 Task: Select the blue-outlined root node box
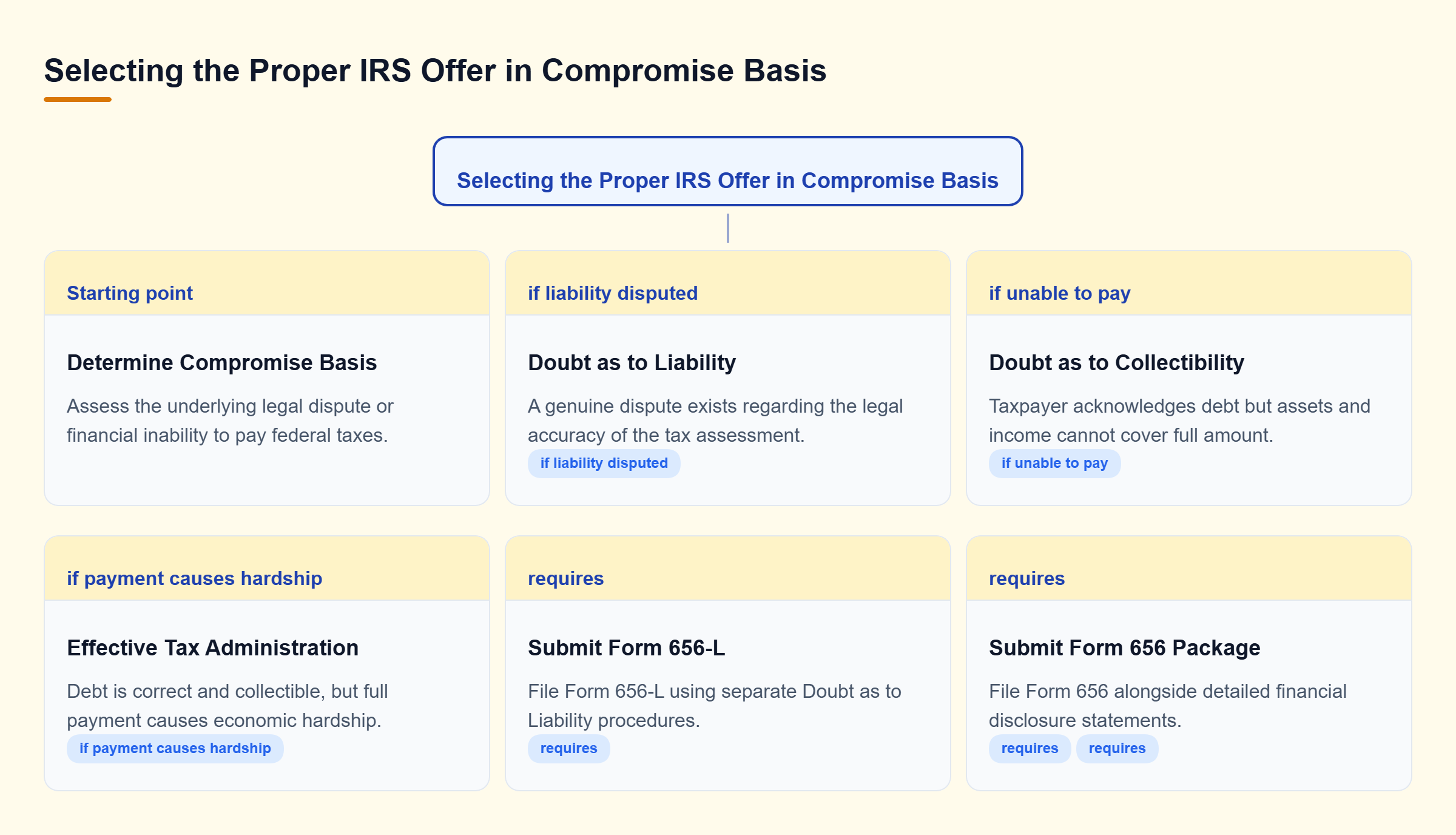pos(727,171)
